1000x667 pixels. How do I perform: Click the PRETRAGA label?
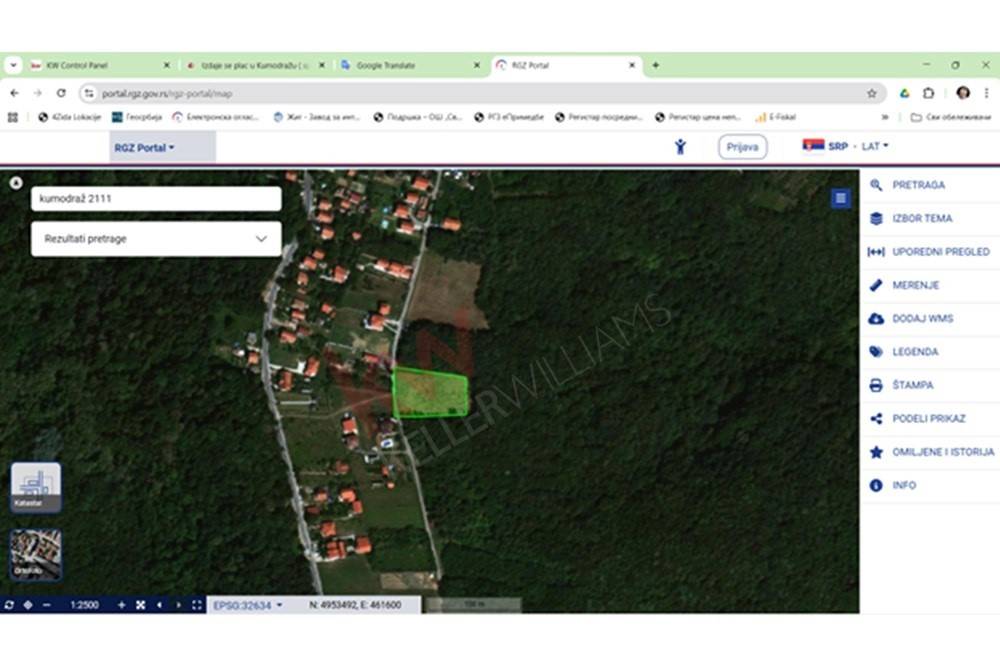coord(918,185)
